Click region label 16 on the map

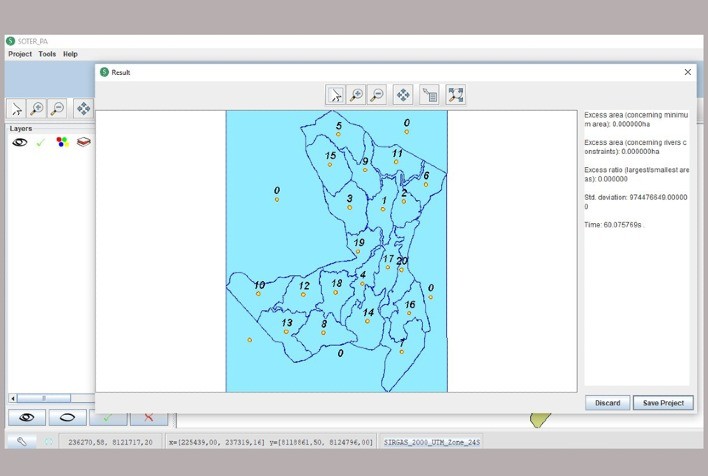pyautogui.click(x=410, y=304)
